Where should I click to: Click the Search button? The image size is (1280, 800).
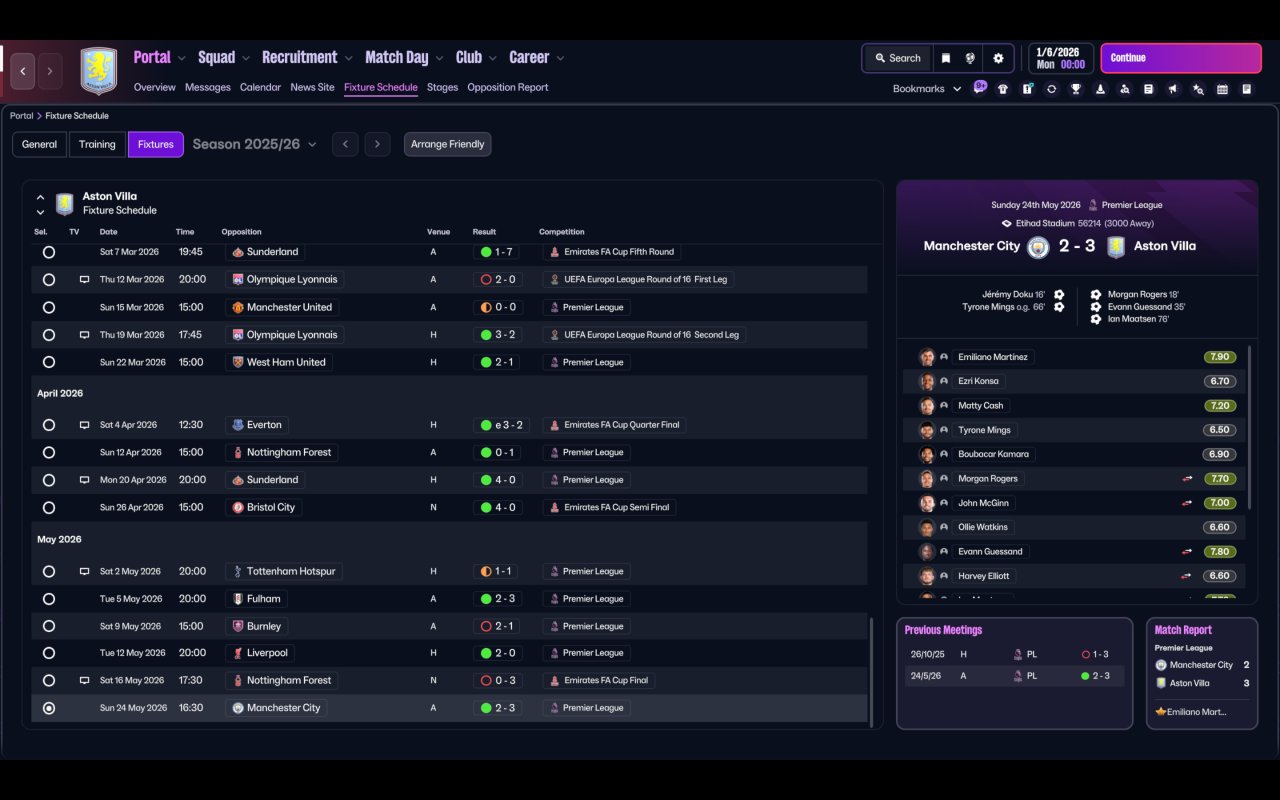coord(897,58)
